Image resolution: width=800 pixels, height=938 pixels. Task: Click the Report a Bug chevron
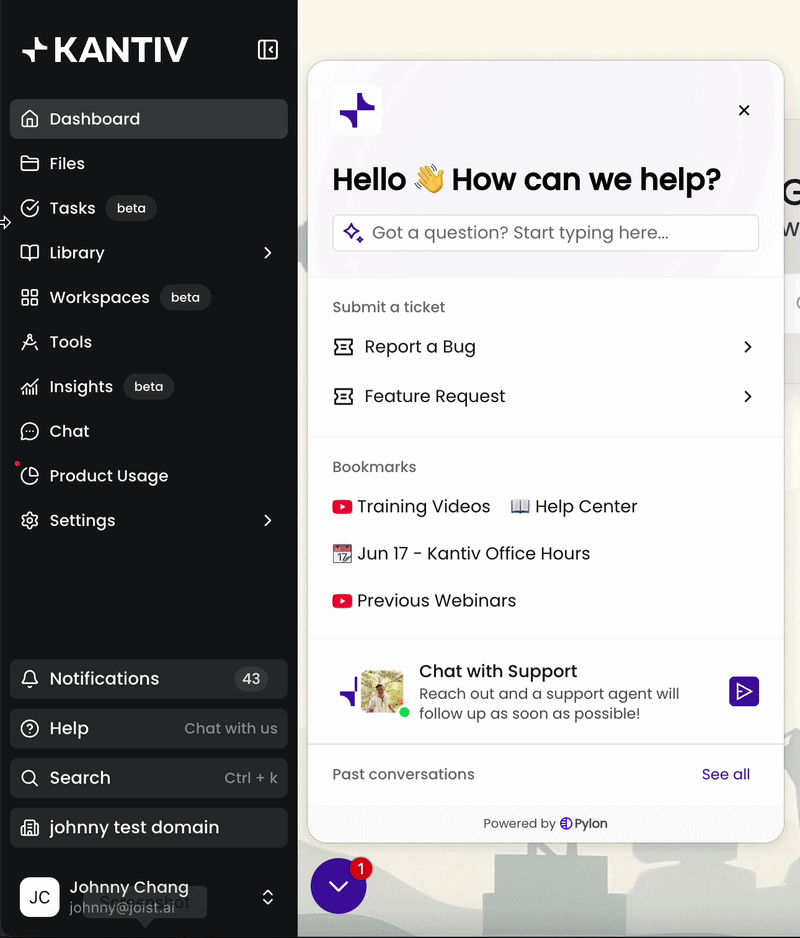click(x=747, y=347)
